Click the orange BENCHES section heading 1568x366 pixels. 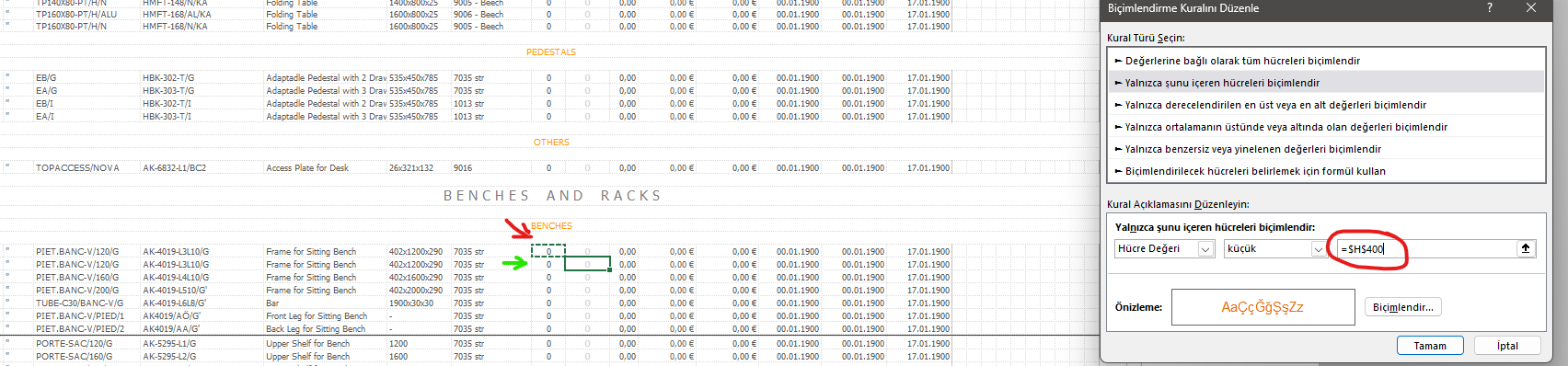(x=551, y=226)
